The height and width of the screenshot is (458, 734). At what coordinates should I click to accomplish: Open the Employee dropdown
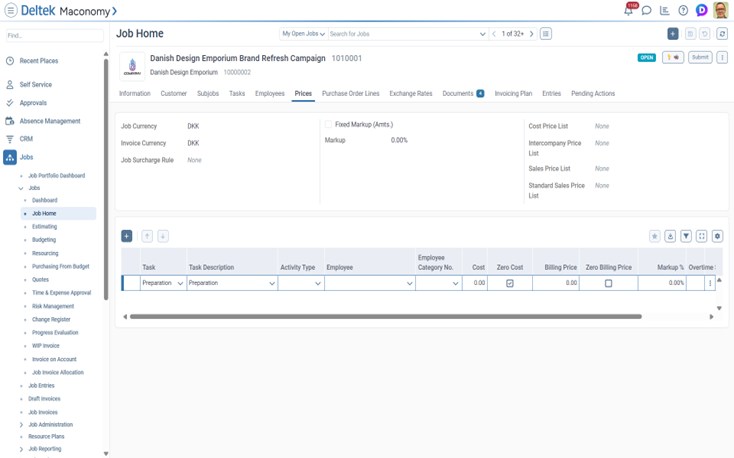click(x=410, y=283)
